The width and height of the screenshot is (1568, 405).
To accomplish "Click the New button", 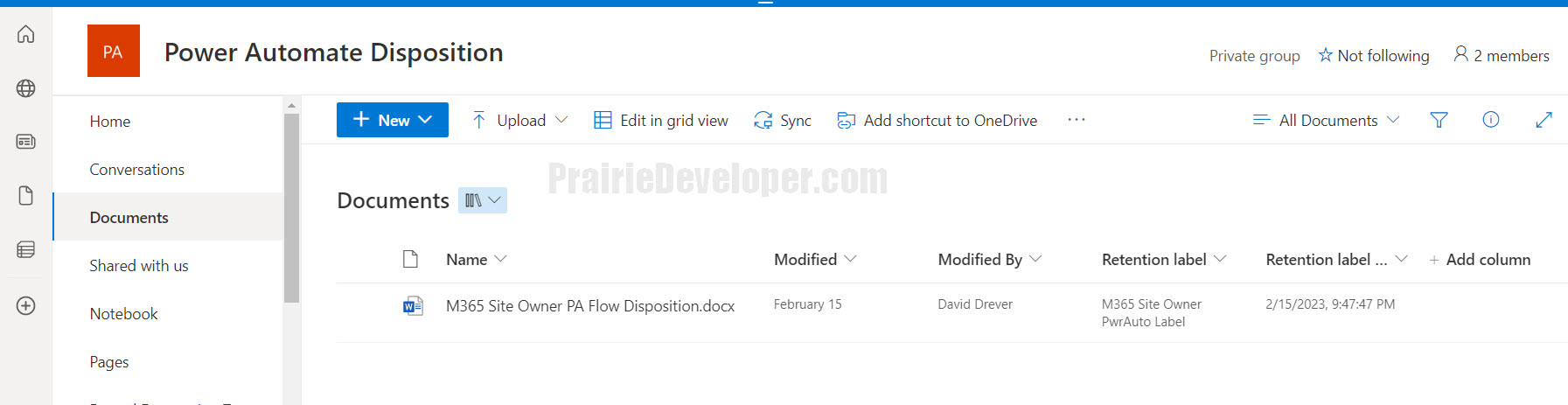I will pyautogui.click(x=393, y=120).
